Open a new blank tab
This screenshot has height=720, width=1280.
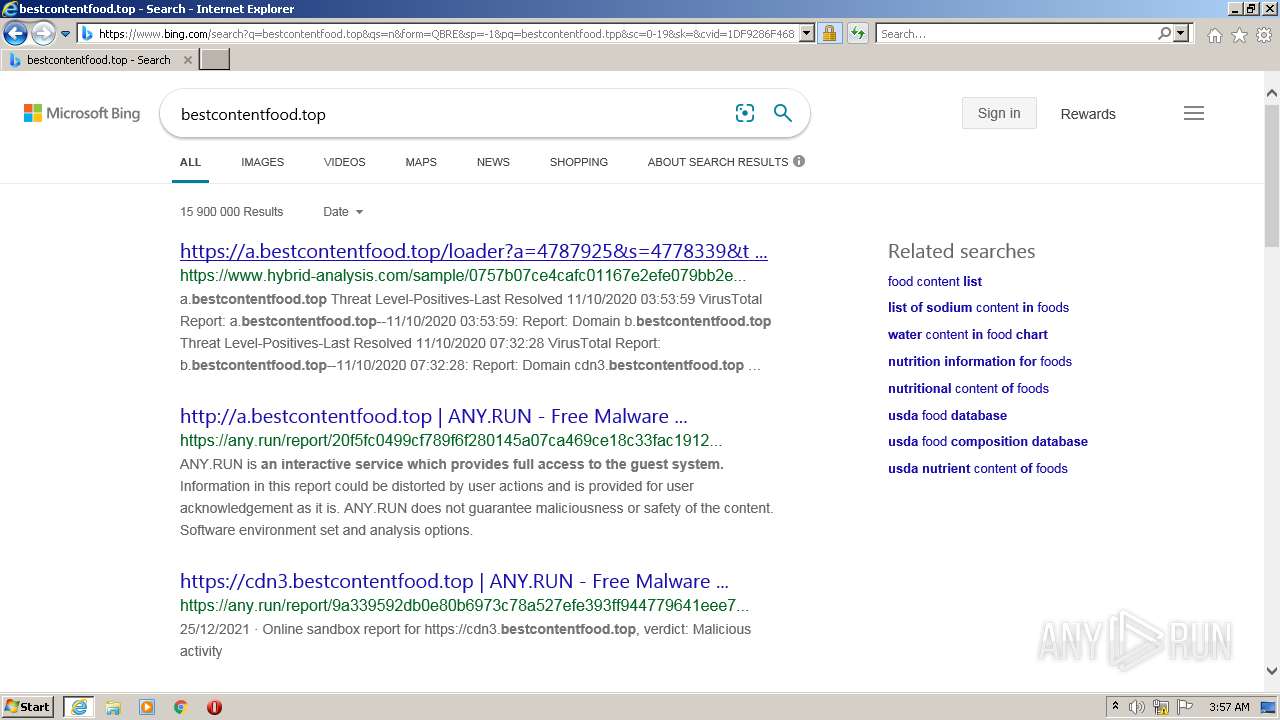click(x=215, y=60)
